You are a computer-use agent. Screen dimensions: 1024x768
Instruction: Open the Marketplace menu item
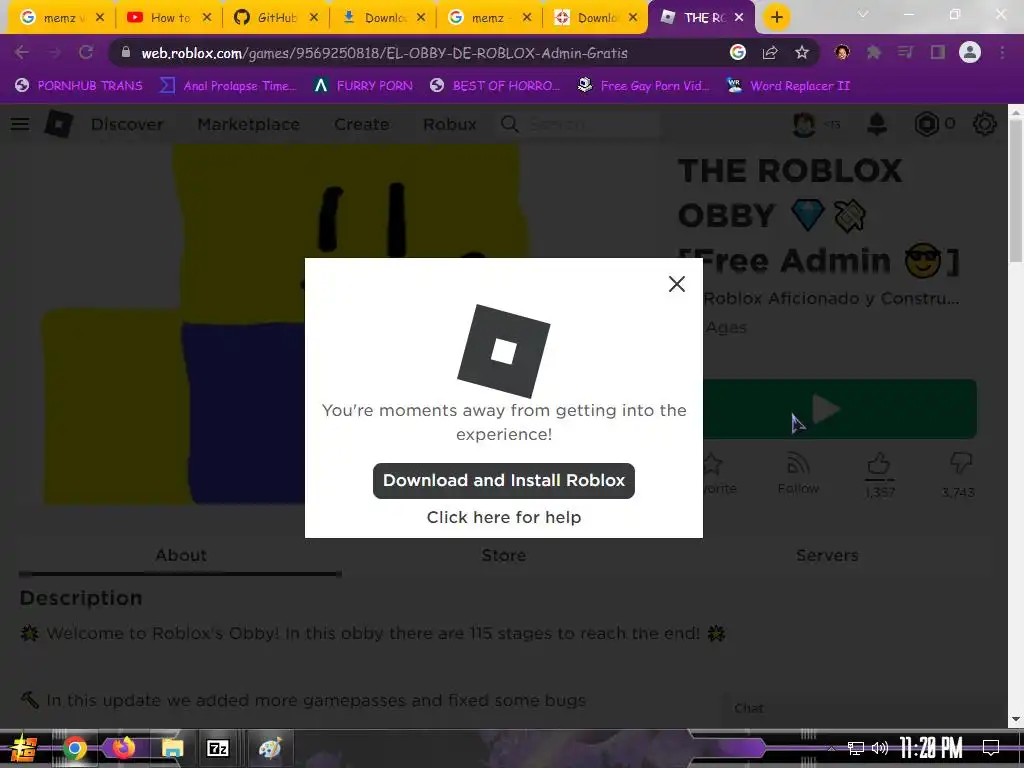coord(249,124)
